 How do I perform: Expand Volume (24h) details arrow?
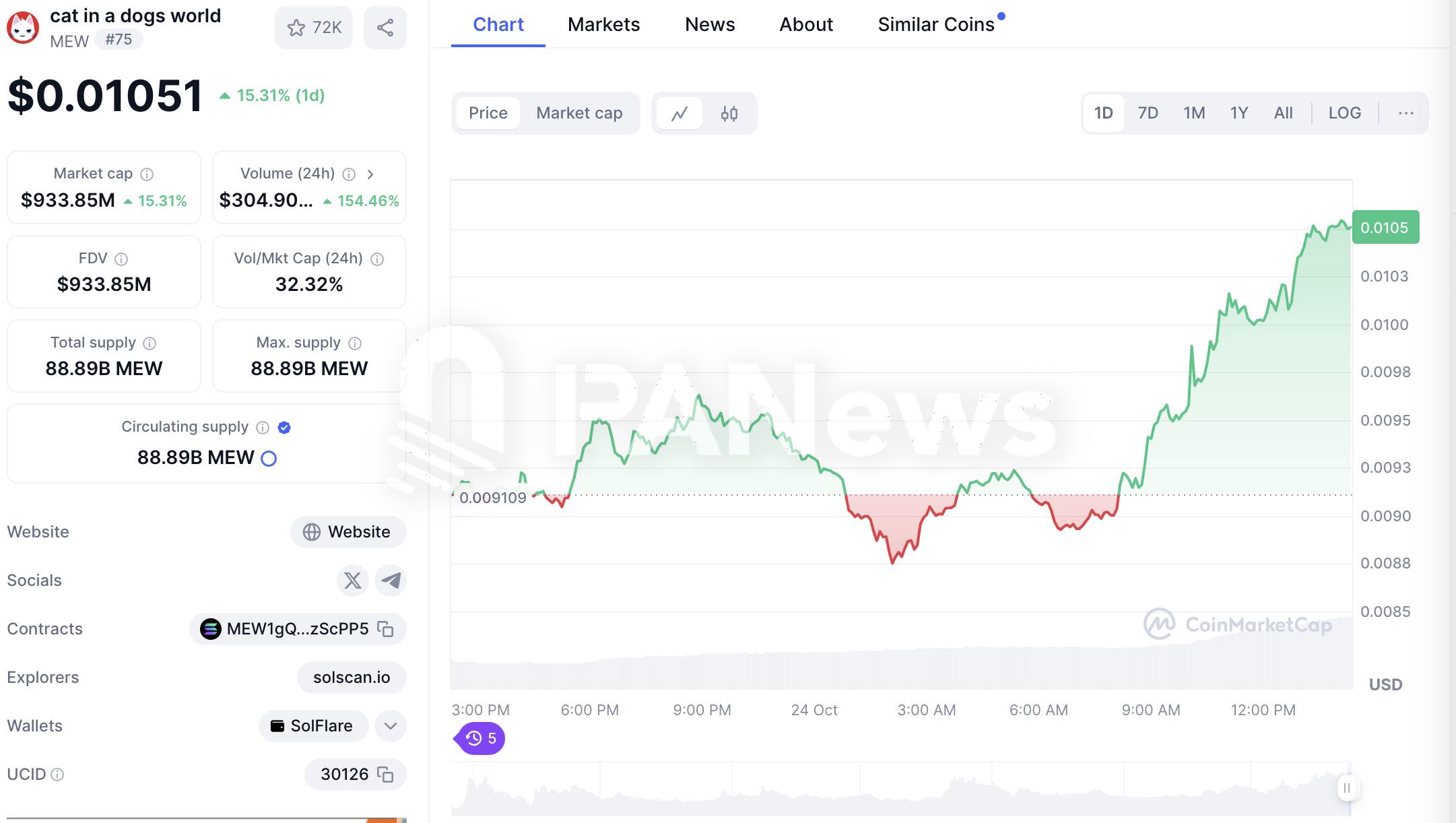pos(370,174)
